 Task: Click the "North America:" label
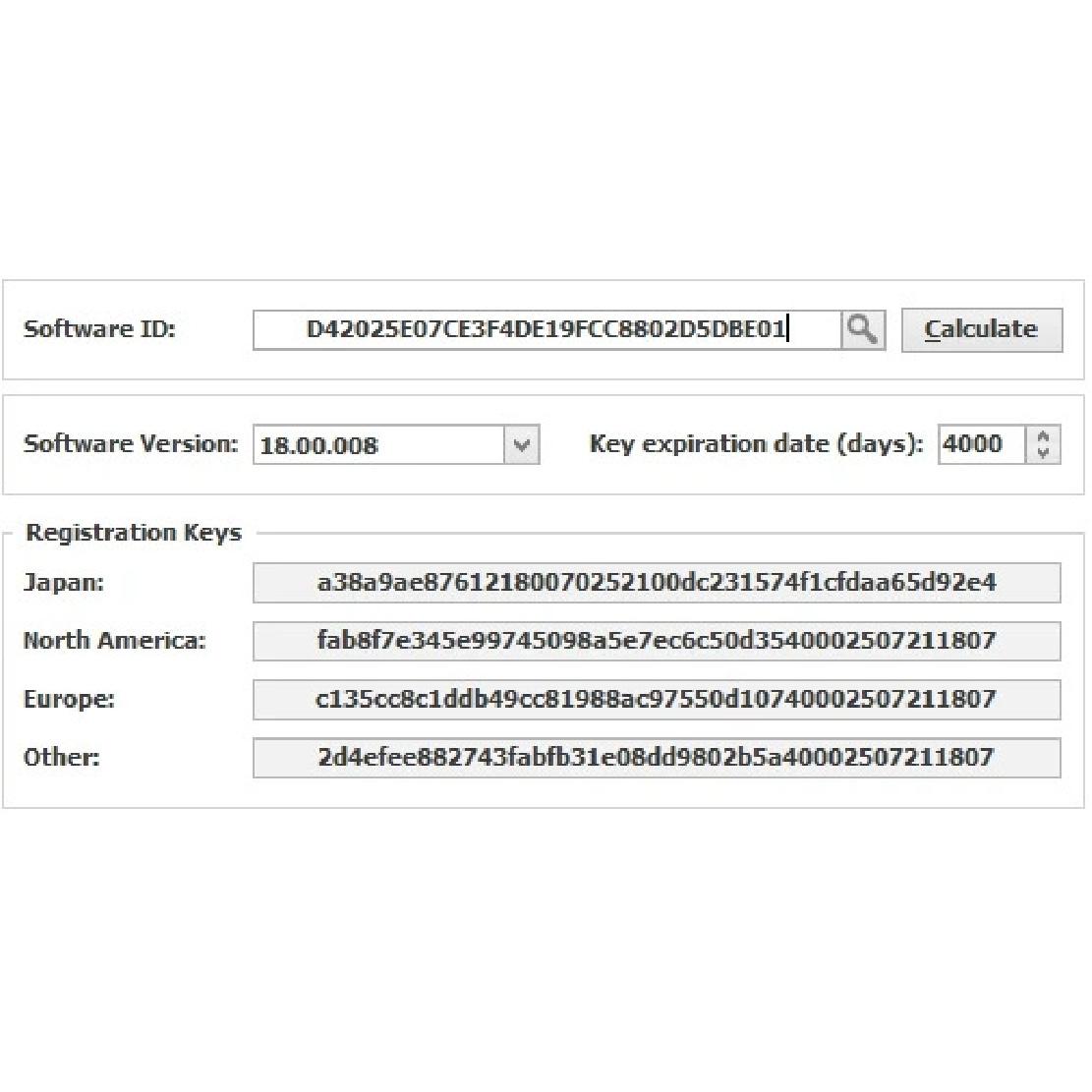[115, 641]
